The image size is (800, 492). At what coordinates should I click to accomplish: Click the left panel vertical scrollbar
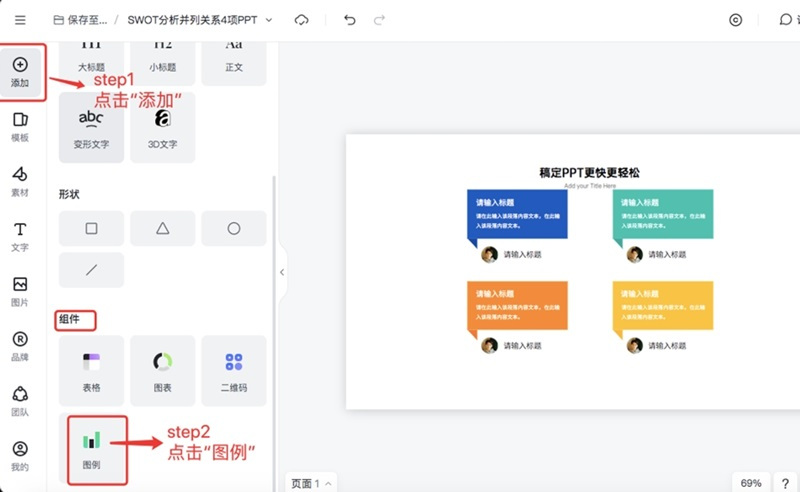[x=274, y=332]
